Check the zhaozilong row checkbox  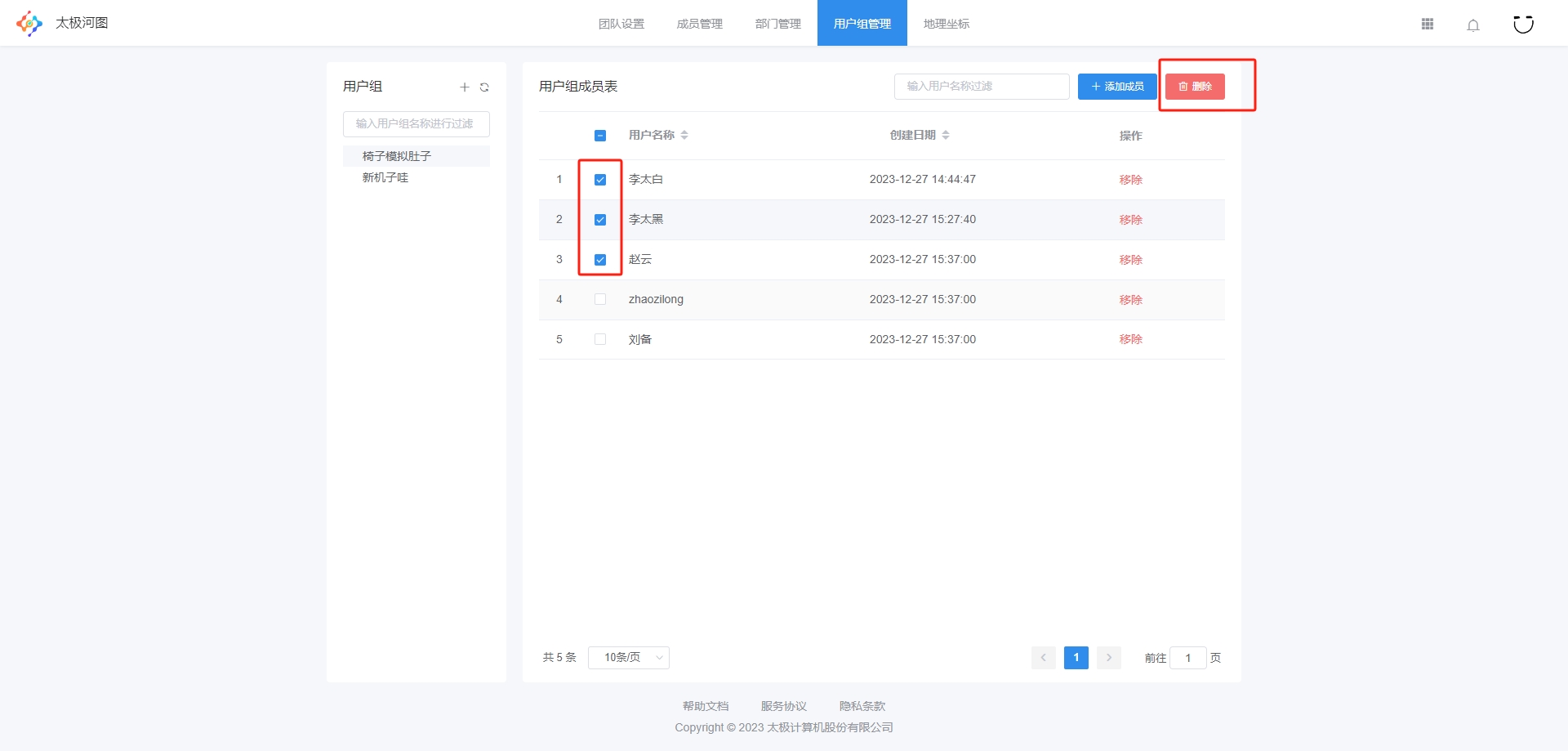600,299
